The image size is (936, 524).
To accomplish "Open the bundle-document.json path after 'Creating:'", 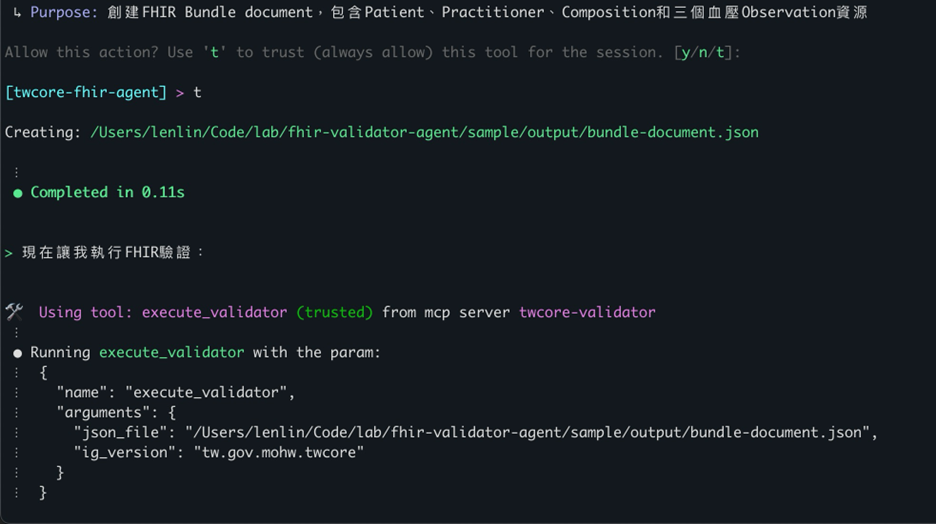I will coord(424,133).
